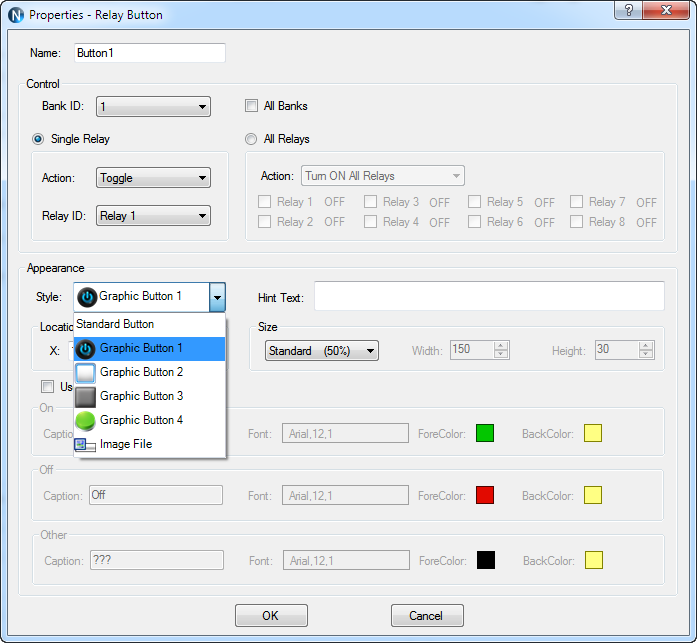Tick the Relay 1 checkbox
This screenshot has height=643, width=697.
pyautogui.click(x=264, y=202)
